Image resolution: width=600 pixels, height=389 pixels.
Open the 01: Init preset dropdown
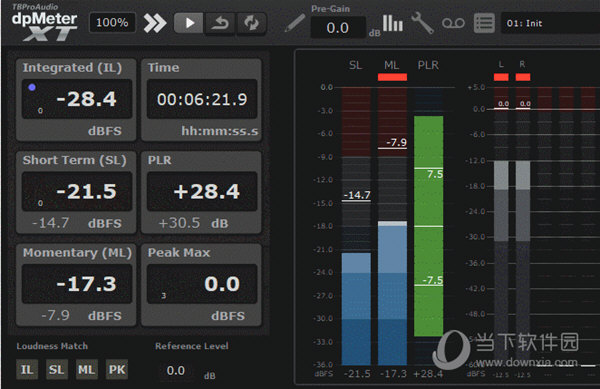(550, 23)
